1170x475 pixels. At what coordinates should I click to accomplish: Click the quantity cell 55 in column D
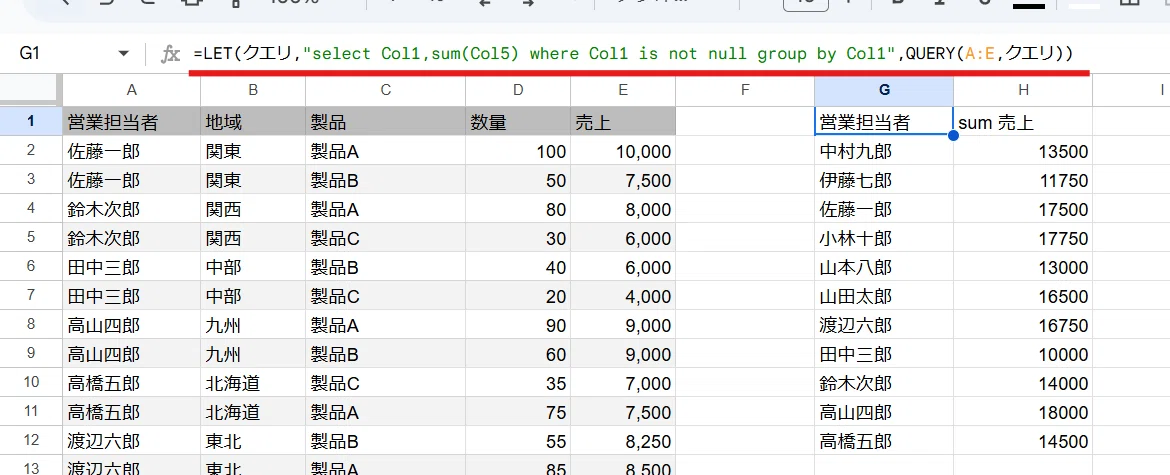pos(518,442)
